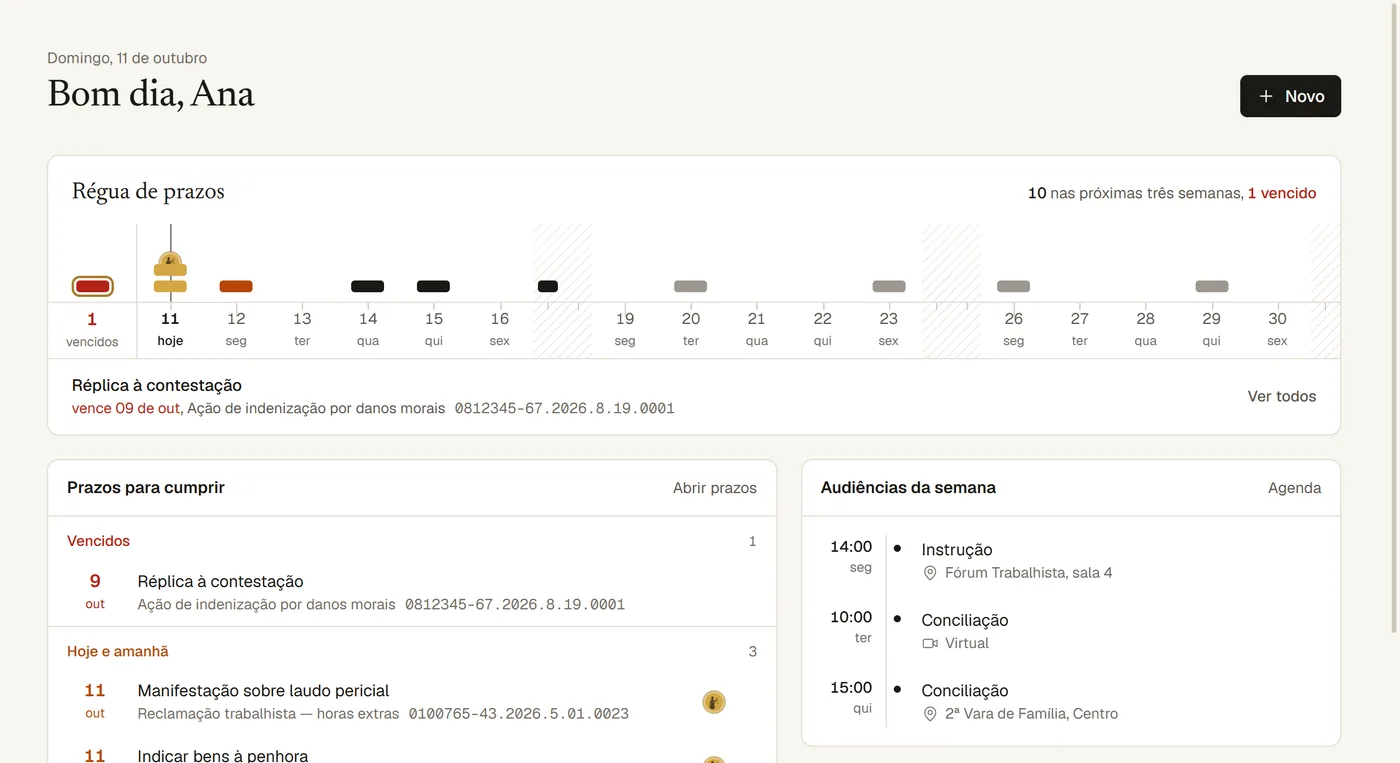Click the 'Hoje e amanhã' section heading
The height and width of the screenshot is (763, 1400).
pos(118,651)
